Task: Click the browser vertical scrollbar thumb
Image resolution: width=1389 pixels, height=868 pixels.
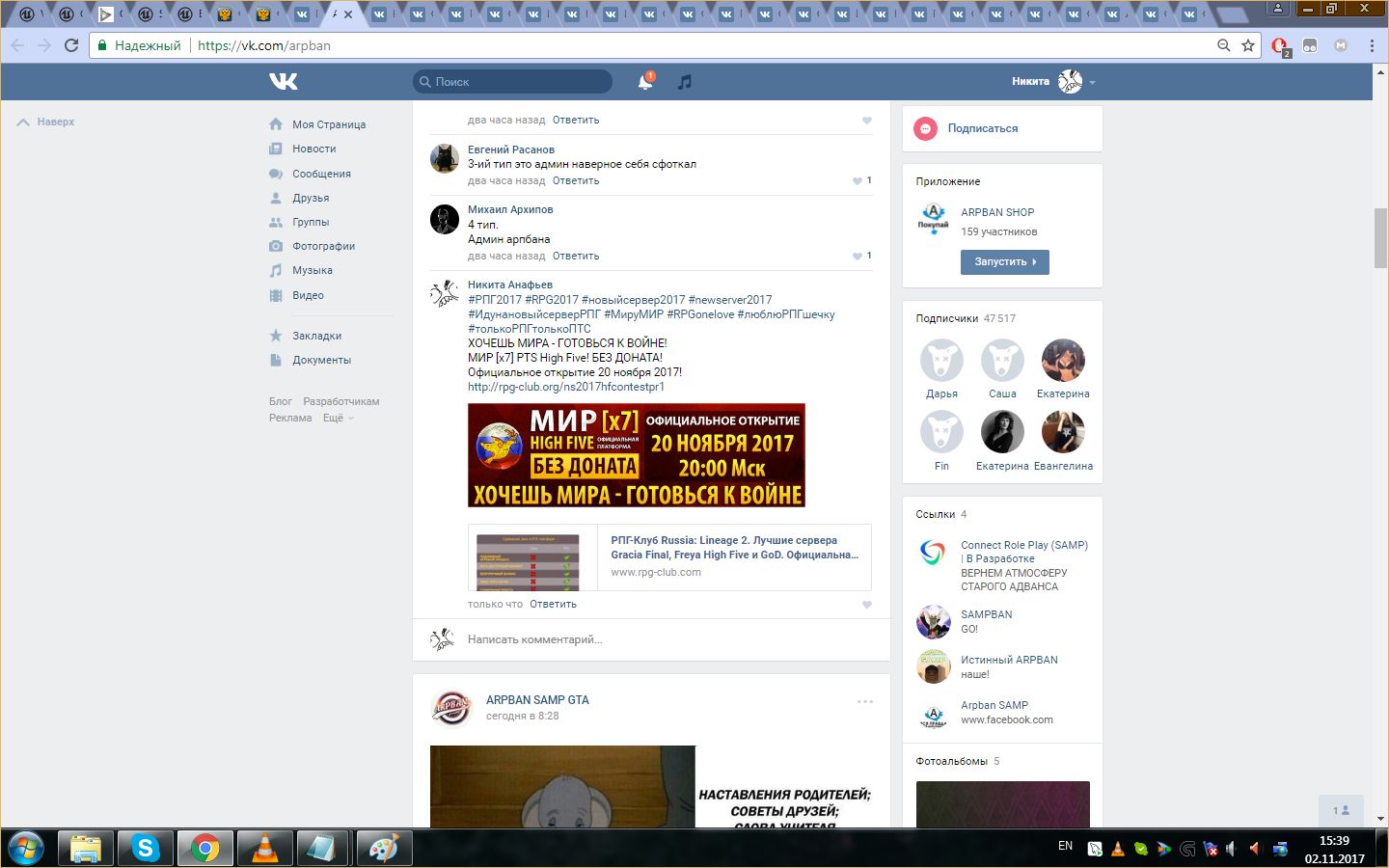Action: [1380, 237]
